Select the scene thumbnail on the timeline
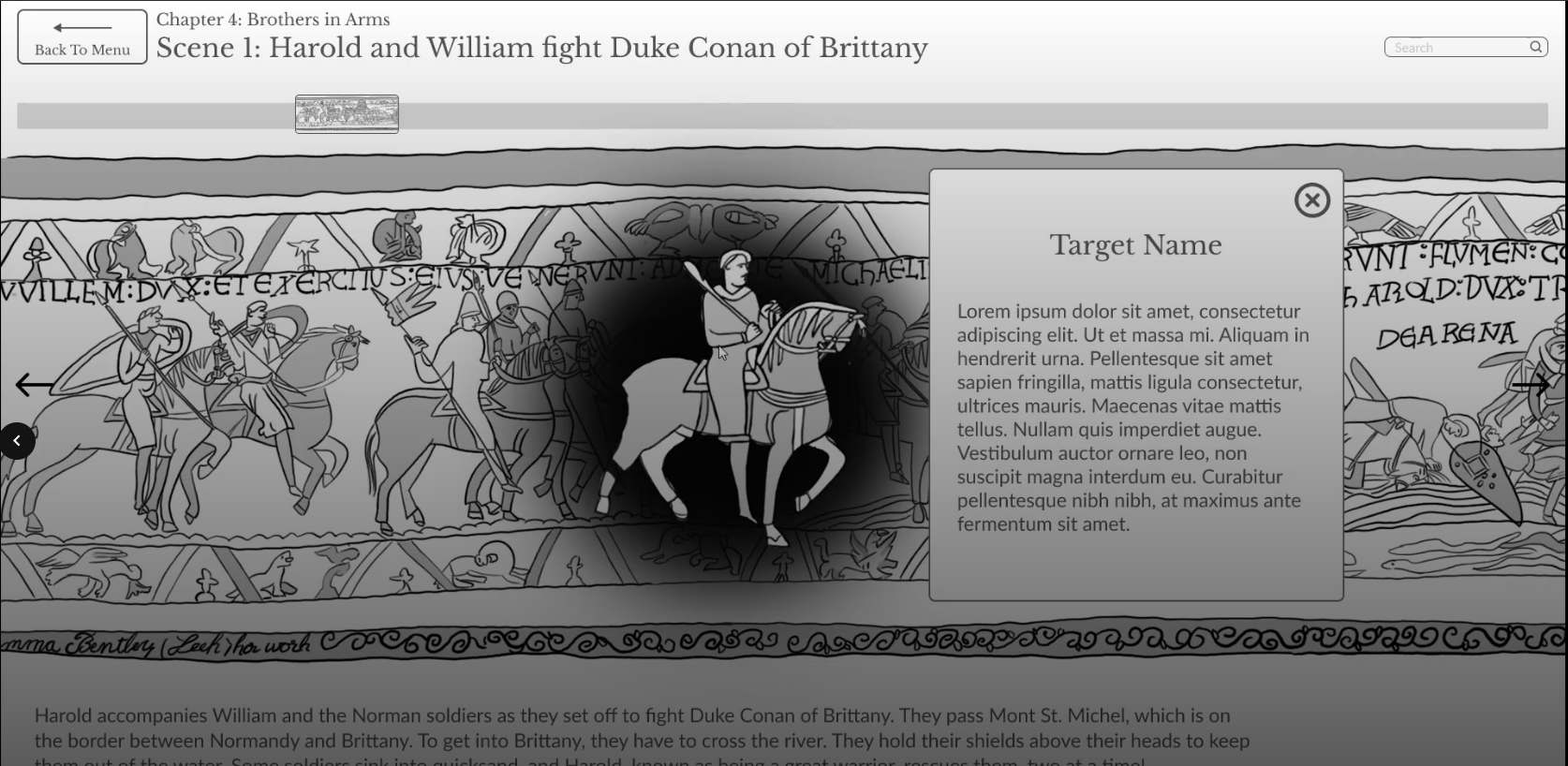The height and width of the screenshot is (766, 1568). (x=347, y=114)
